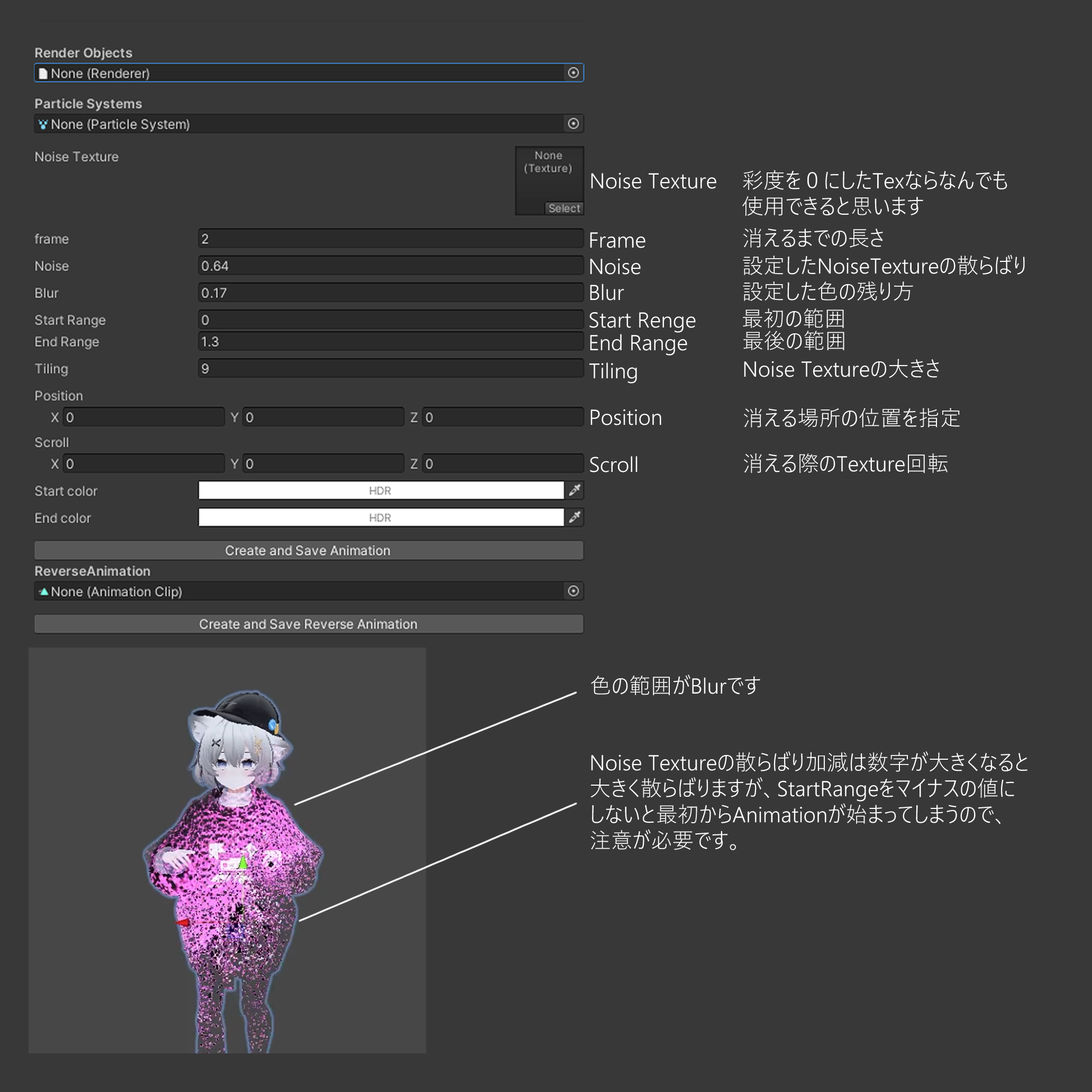Screen dimensions: 1092x1092
Task: Click the Noise value field showing 0.64
Action: (x=390, y=266)
